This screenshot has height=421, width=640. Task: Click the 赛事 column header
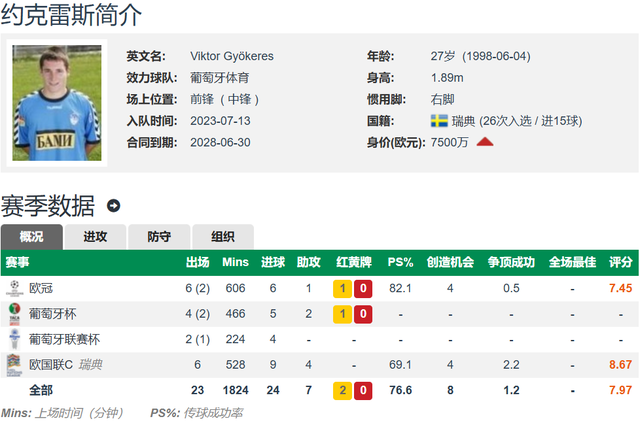(18, 262)
